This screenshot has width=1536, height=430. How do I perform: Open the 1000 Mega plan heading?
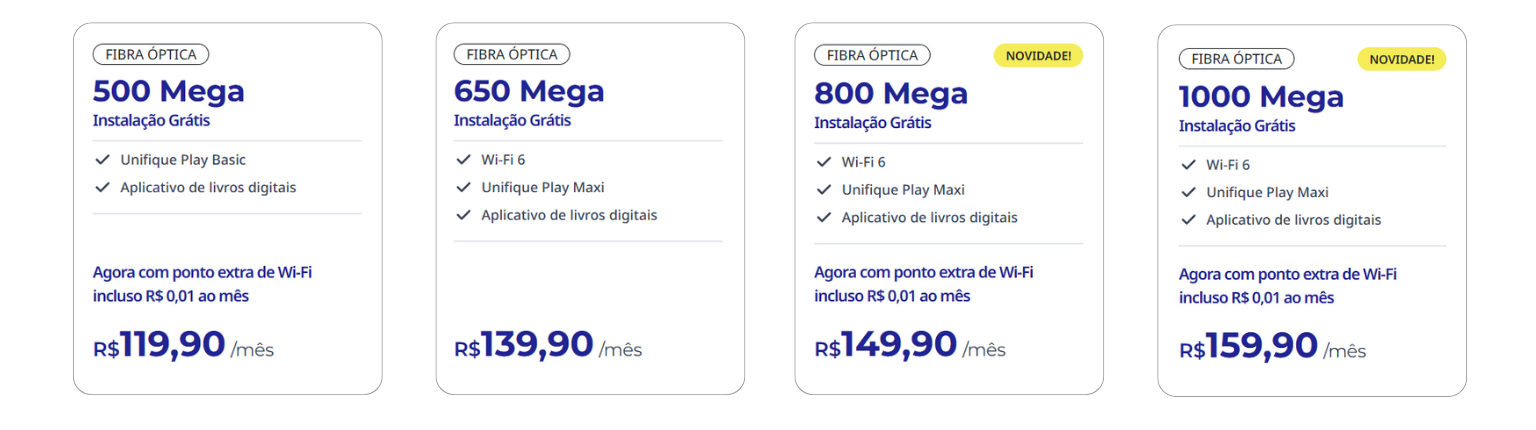1260,97
